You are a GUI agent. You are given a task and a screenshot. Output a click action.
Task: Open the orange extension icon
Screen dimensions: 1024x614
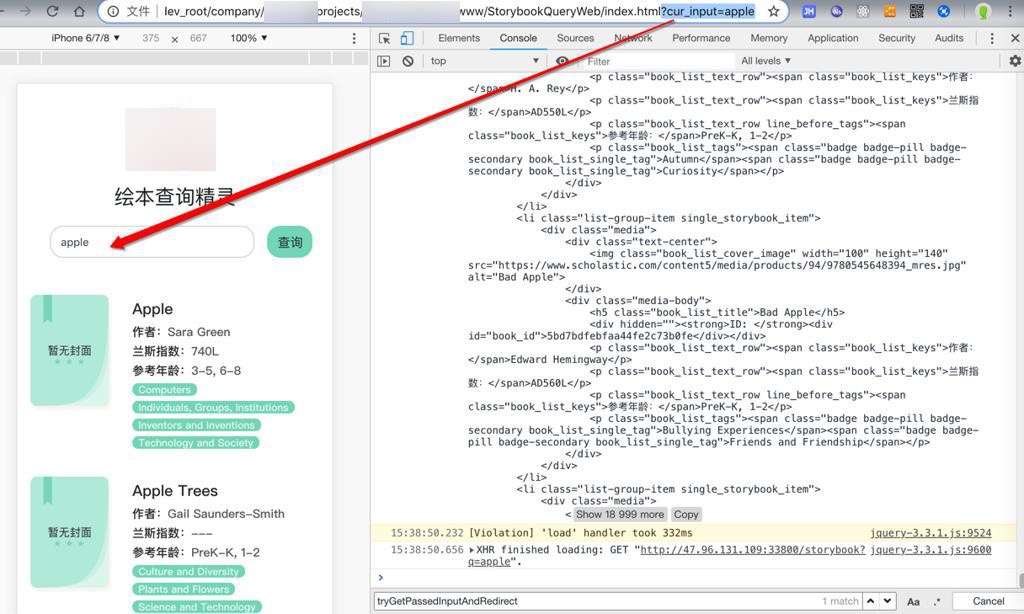[x=889, y=11]
